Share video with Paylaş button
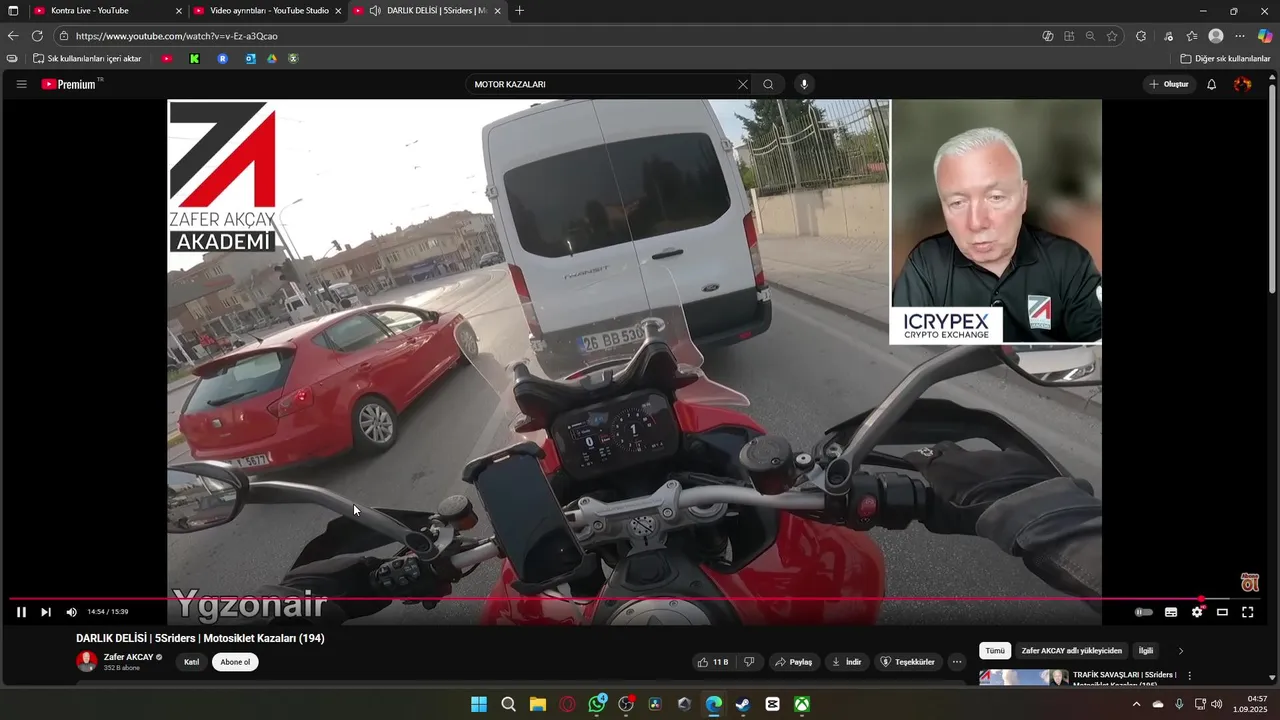This screenshot has width=1280, height=720. pyautogui.click(x=795, y=662)
